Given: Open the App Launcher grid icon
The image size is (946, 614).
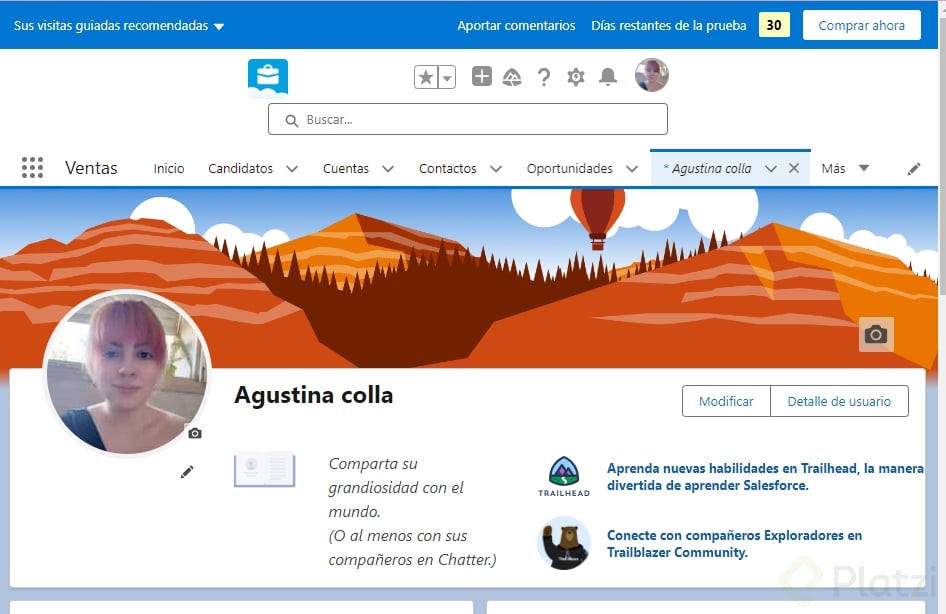Looking at the screenshot, I should (33, 168).
